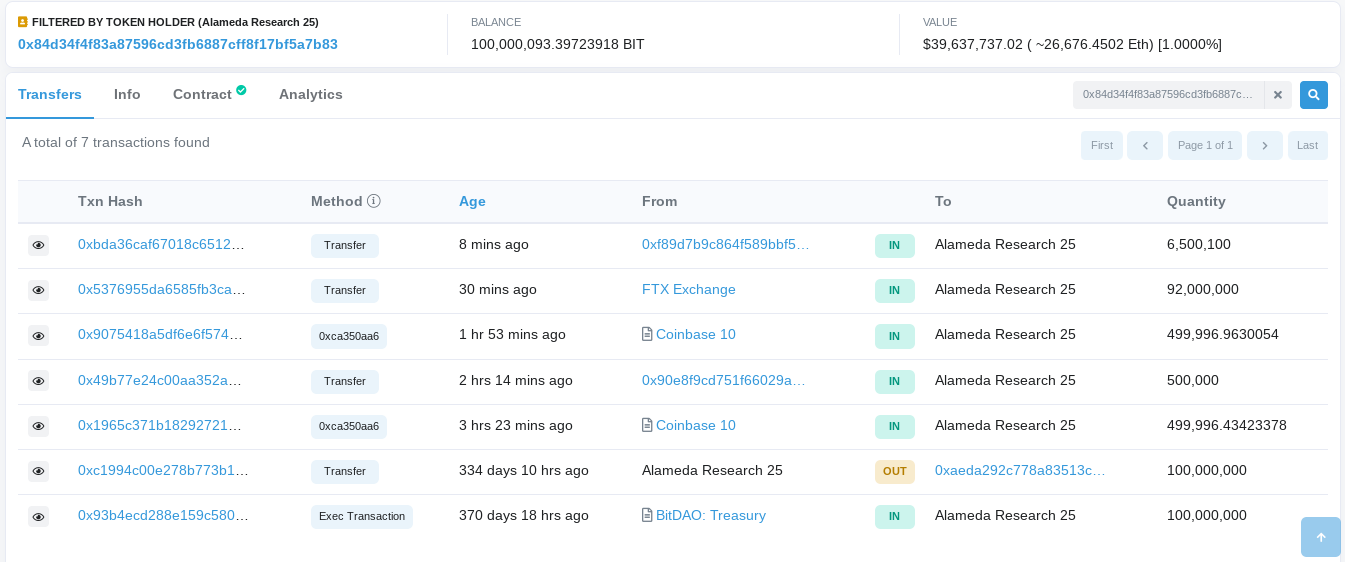Open transaction hash 0xbda36caf67018c6512

point(161,244)
